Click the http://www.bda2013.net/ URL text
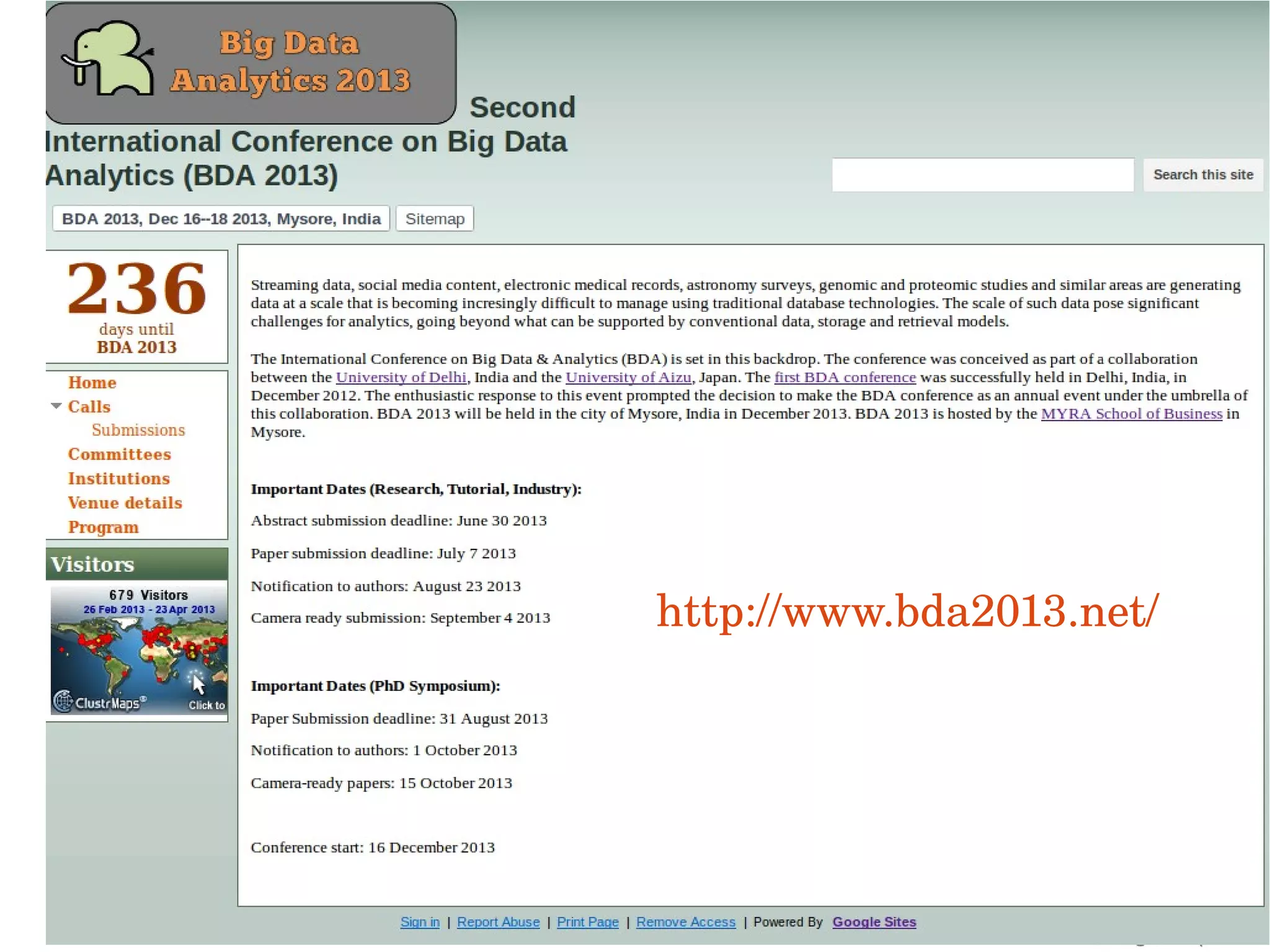Screen dimensions: 1270x952 (908, 612)
